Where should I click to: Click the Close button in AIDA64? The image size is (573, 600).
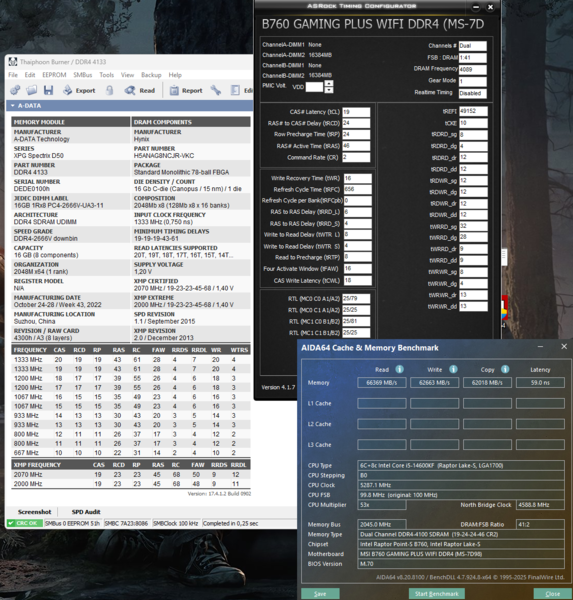pos(553,593)
